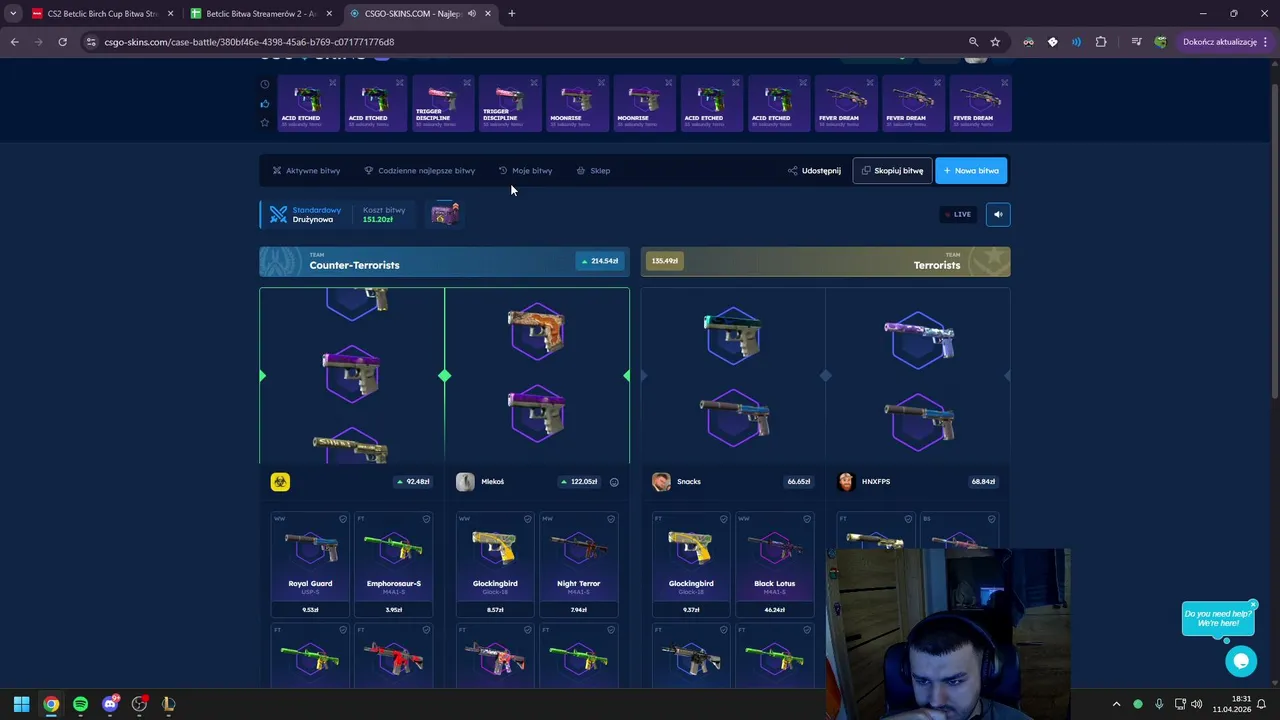Viewport: 1280px width, 720px height.
Task: Create a new battle with Nowa bitwa
Action: click(x=971, y=171)
